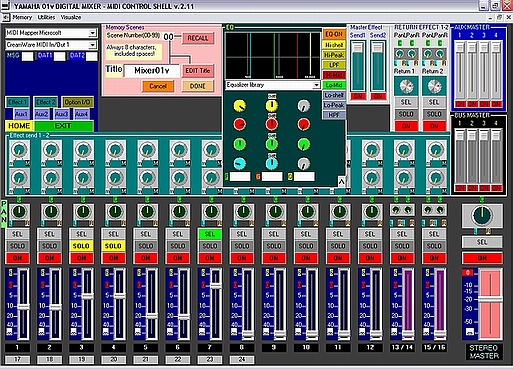Click the orange Cancel button
The height and width of the screenshot is (369, 513).
tap(158, 86)
